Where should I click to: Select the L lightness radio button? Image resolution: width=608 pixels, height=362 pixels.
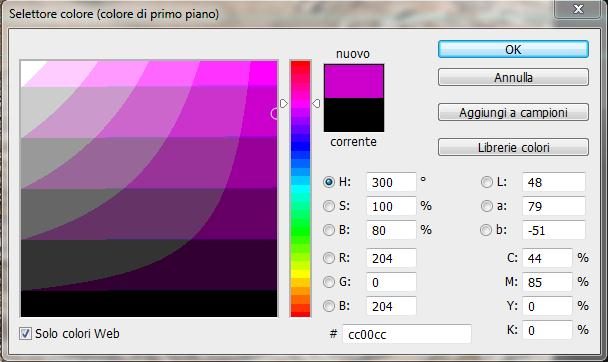[487, 182]
